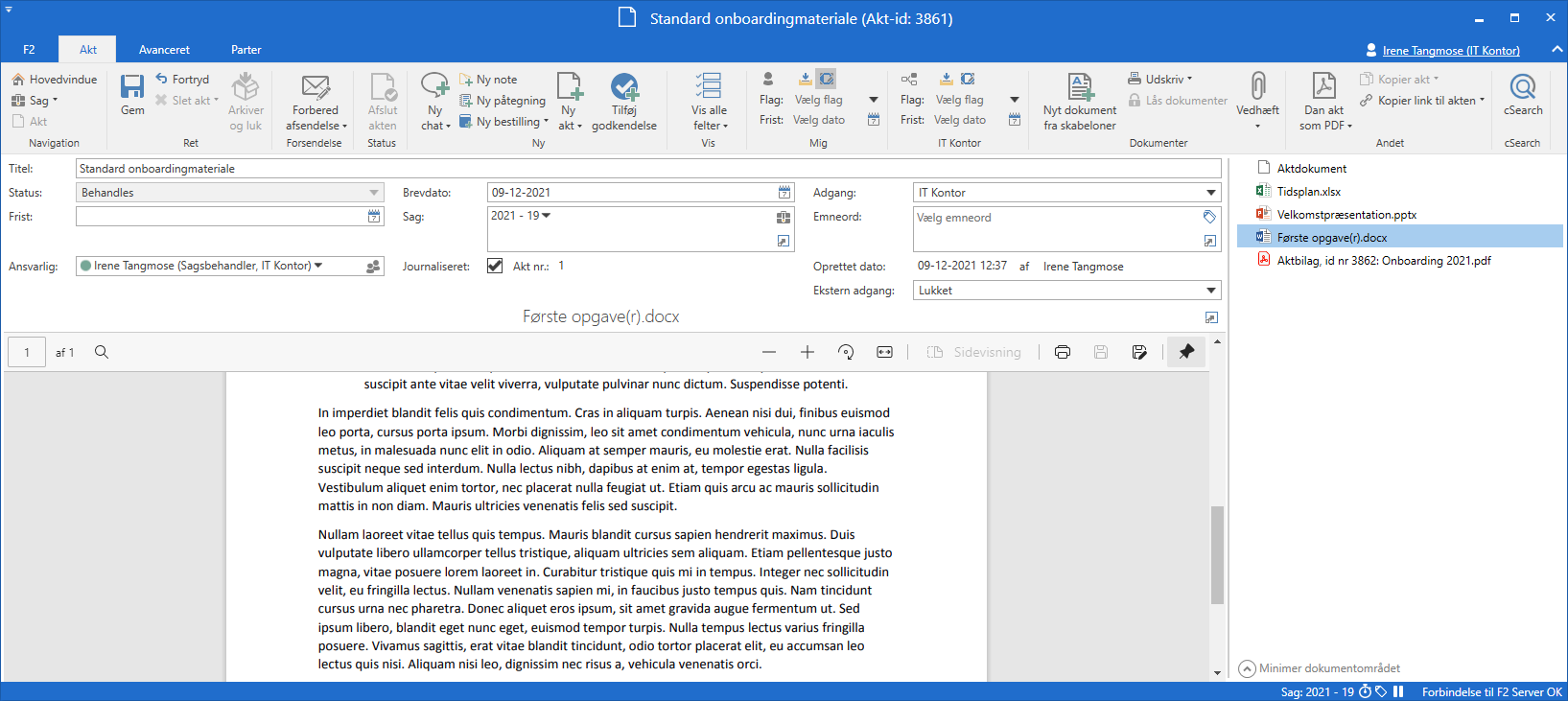1568x701 pixels.
Task: Click Mig Vælg dato field
Action: [819, 121]
